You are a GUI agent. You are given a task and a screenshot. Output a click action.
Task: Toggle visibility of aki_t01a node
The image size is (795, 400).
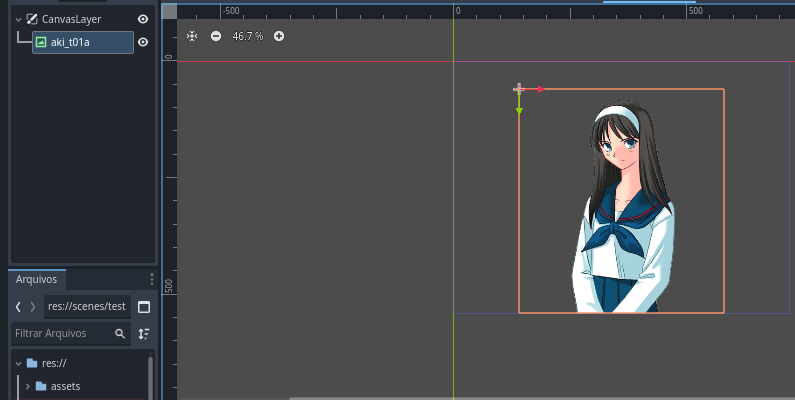pyautogui.click(x=143, y=42)
